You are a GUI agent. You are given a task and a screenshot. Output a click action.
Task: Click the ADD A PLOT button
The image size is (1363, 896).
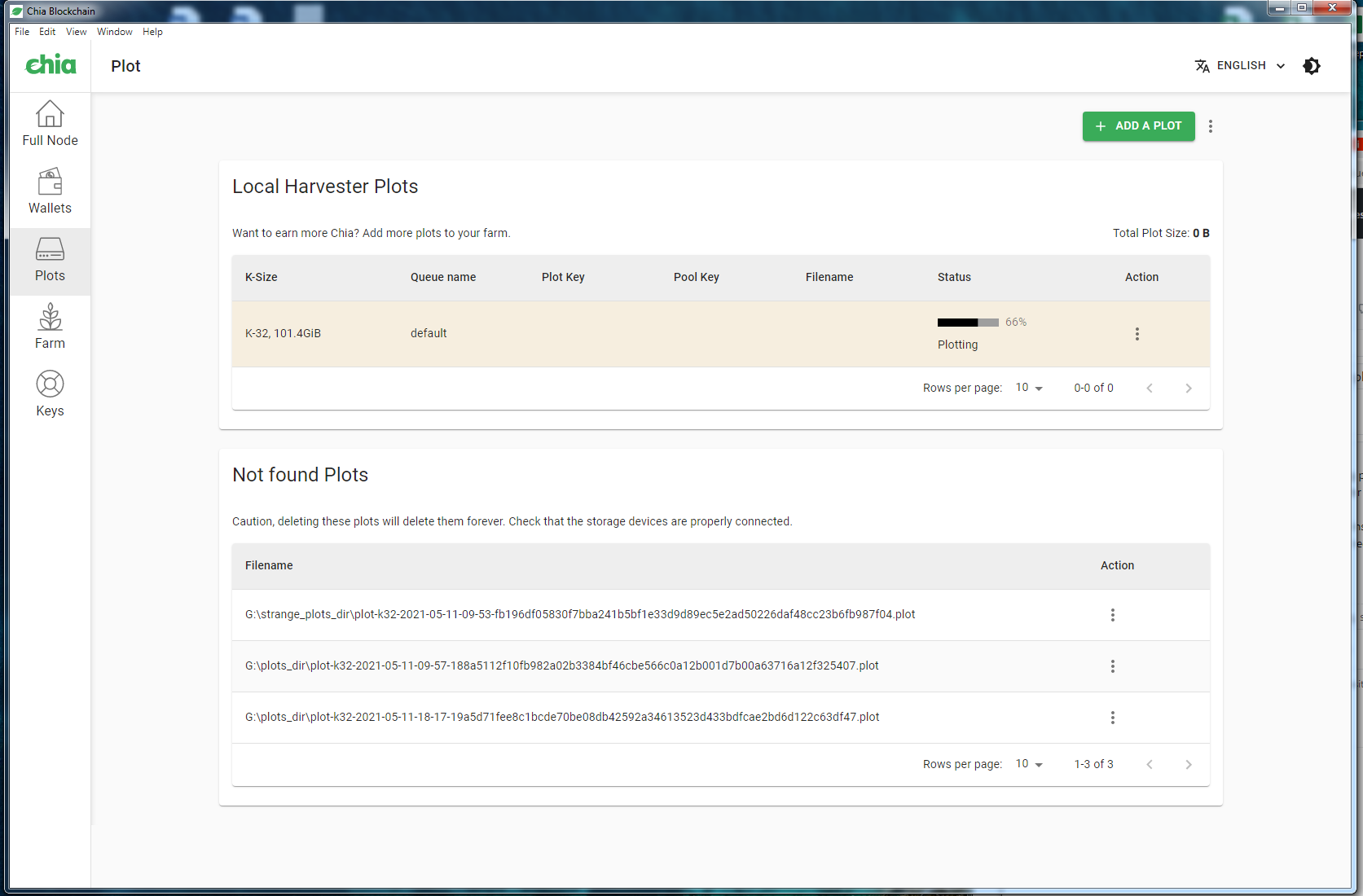tap(1138, 126)
